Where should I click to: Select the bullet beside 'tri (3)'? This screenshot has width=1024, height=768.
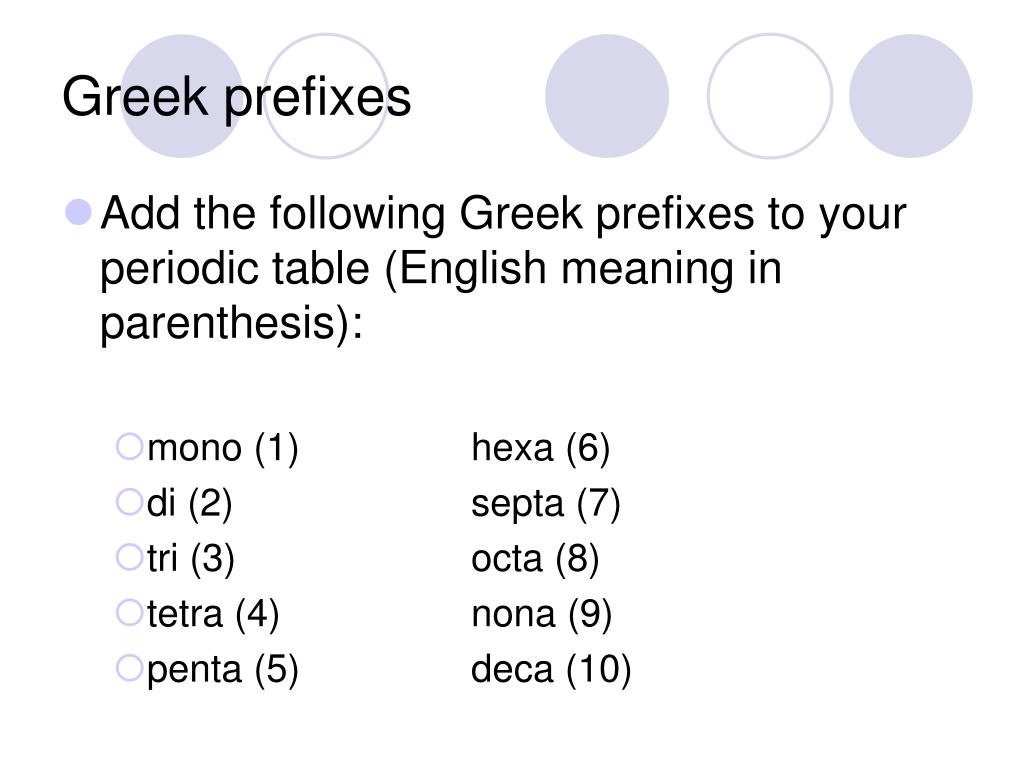[x=129, y=558]
